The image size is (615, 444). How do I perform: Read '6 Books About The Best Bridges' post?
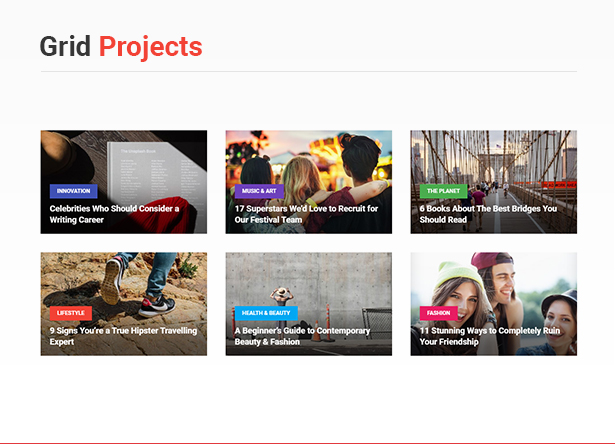[488, 214]
